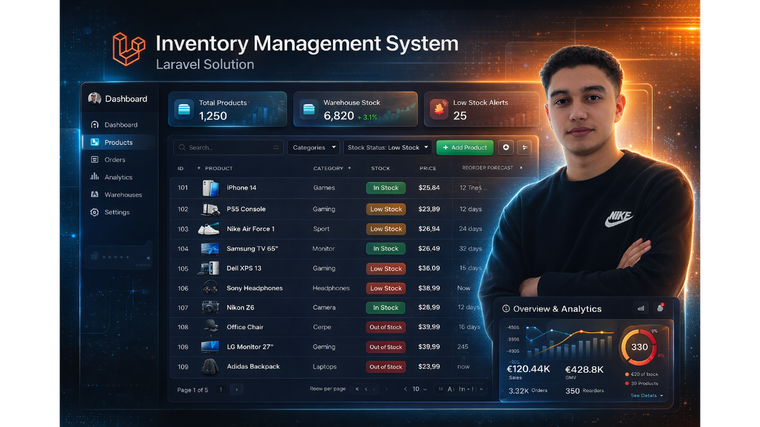The image size is (760, 427).
Task: Click the PS5 Console product image
Action: [x=210, y=209]
